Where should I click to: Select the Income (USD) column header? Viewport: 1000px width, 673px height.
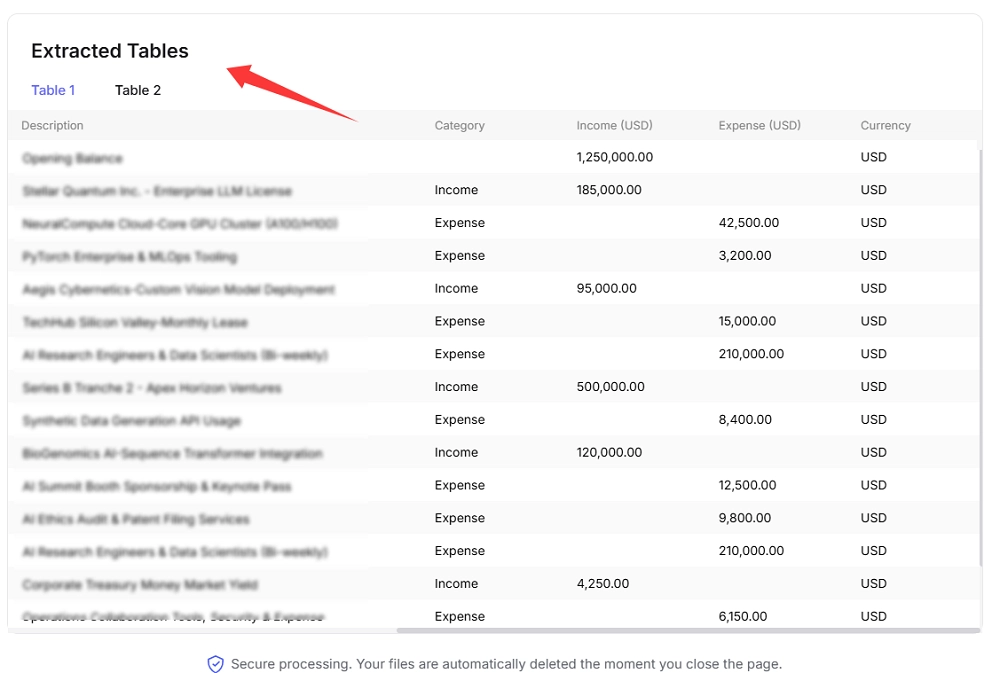614,125
